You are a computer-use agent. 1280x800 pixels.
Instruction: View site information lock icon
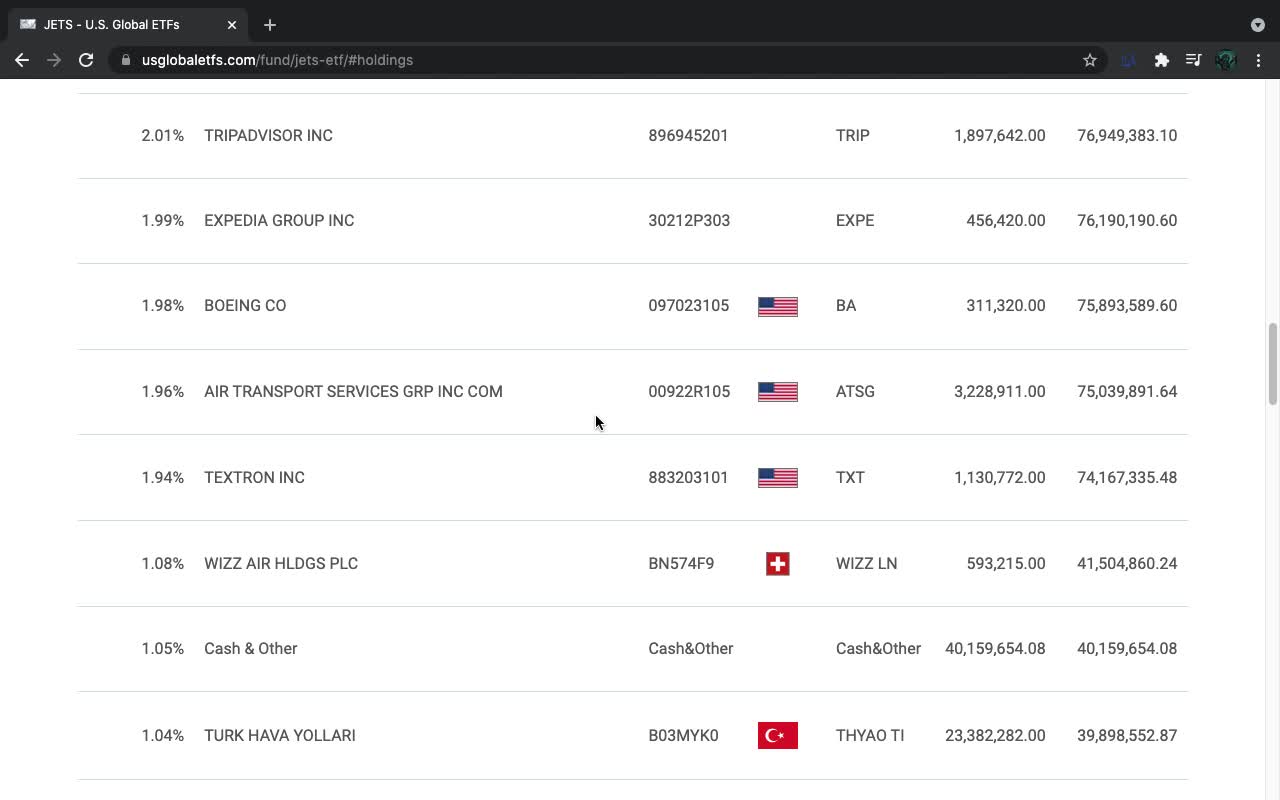coord(125,60)
